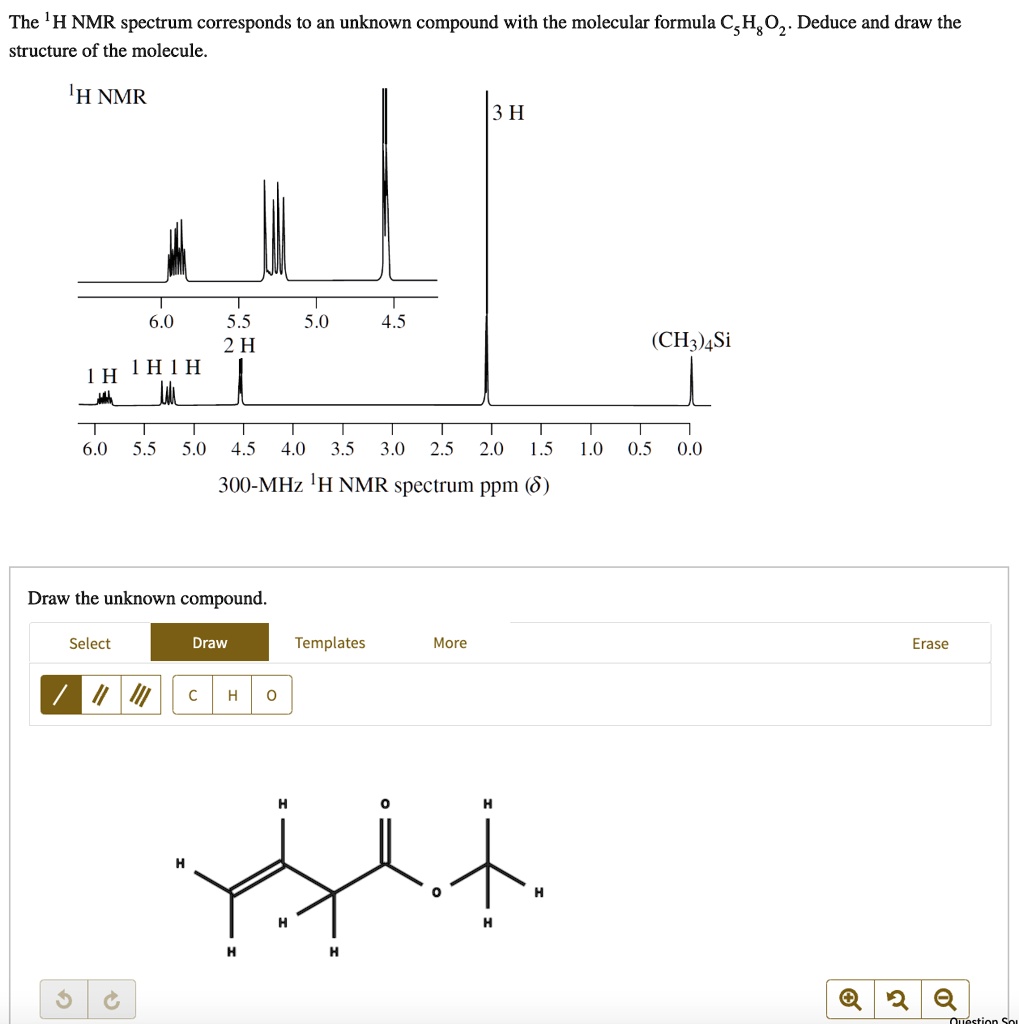Zoom out of the drawing canvas

(x=945, y=998)
